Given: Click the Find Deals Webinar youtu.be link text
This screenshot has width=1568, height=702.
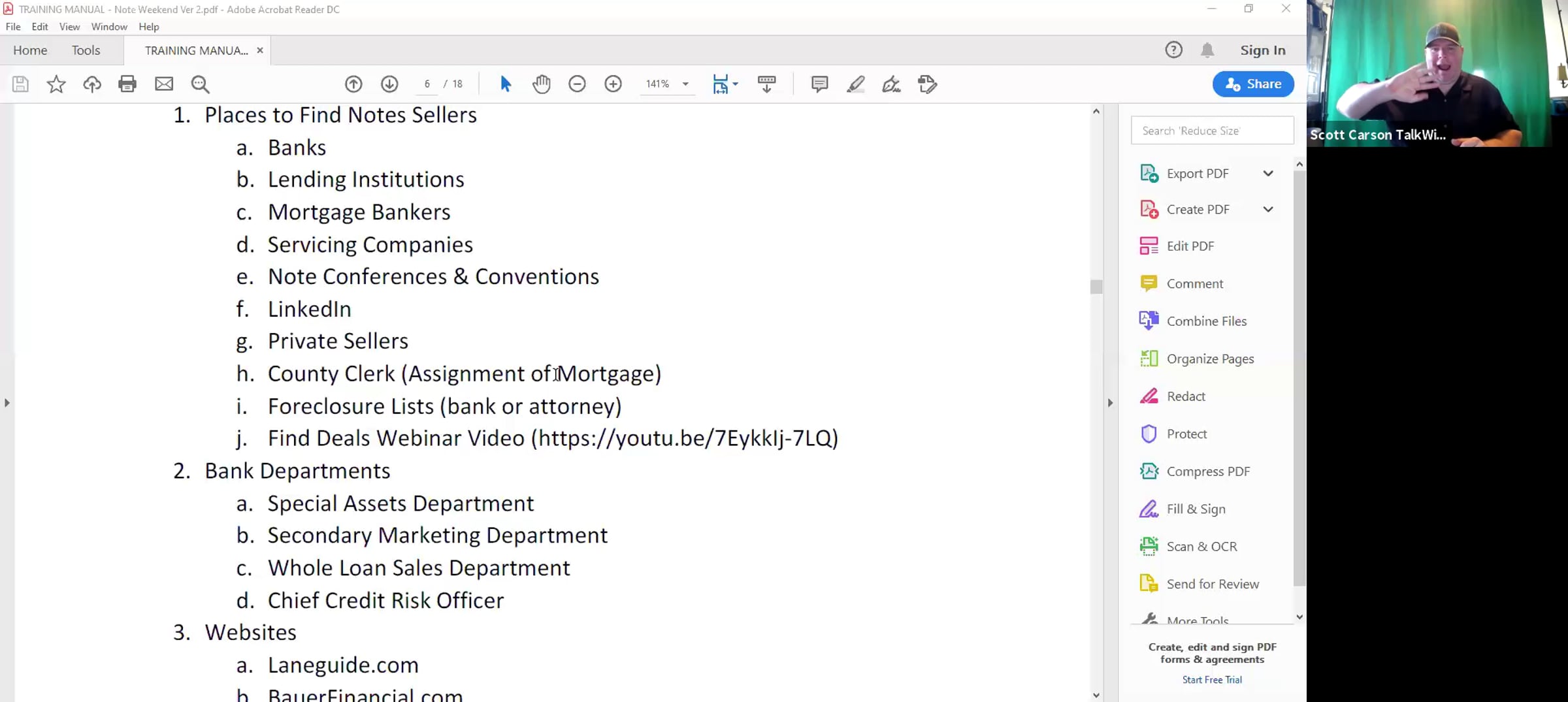Looking at the screenshot, I should coord(684,438).
